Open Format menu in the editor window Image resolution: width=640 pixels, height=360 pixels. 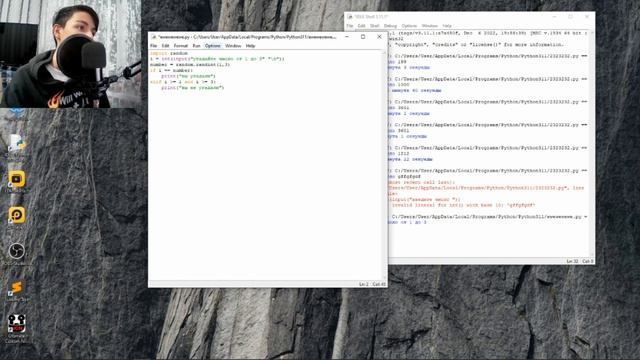pos(180,46)
